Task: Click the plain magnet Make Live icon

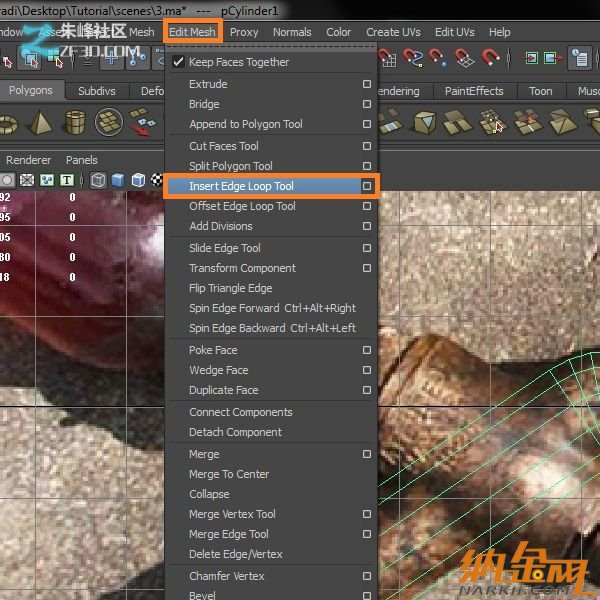Action: coord(490,57)
